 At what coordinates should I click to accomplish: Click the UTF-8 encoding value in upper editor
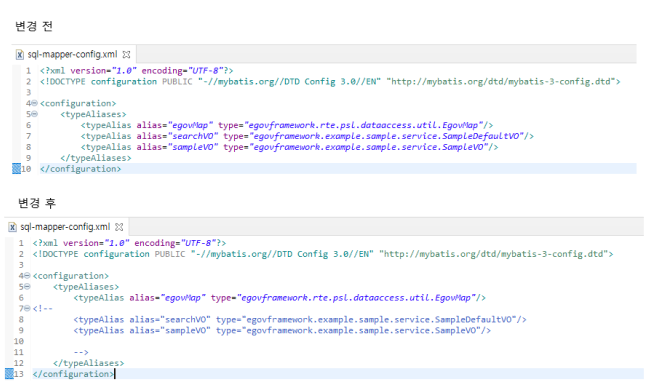pos(206,70)
